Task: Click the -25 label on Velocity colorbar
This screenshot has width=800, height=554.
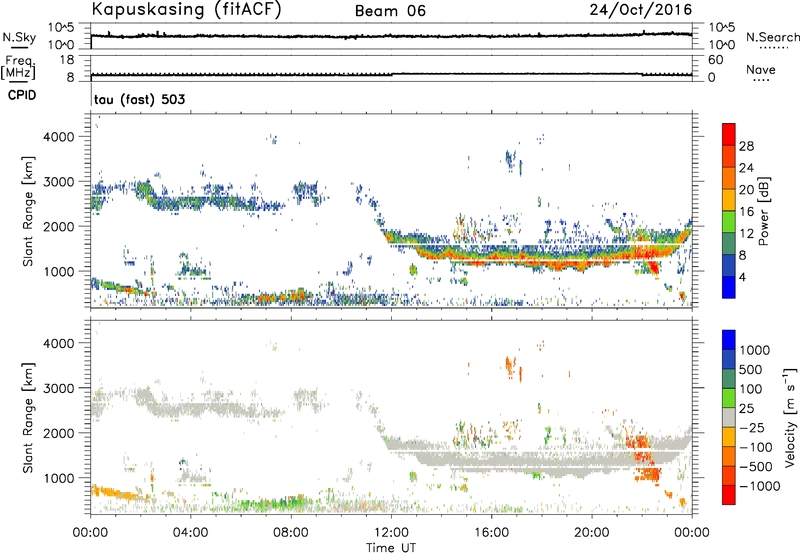Action: tap(752, 427)
